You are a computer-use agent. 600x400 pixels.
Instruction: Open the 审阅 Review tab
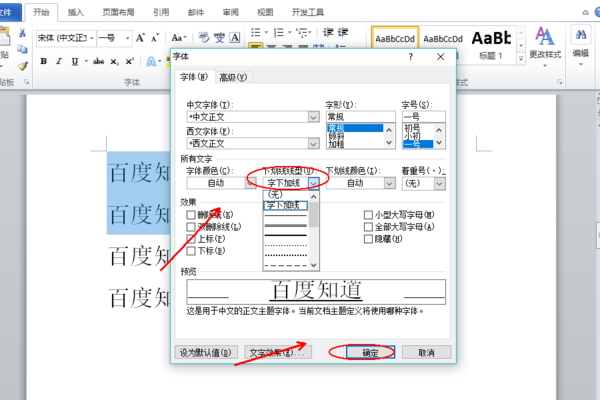pyautogui.click(x=230, y=12)
